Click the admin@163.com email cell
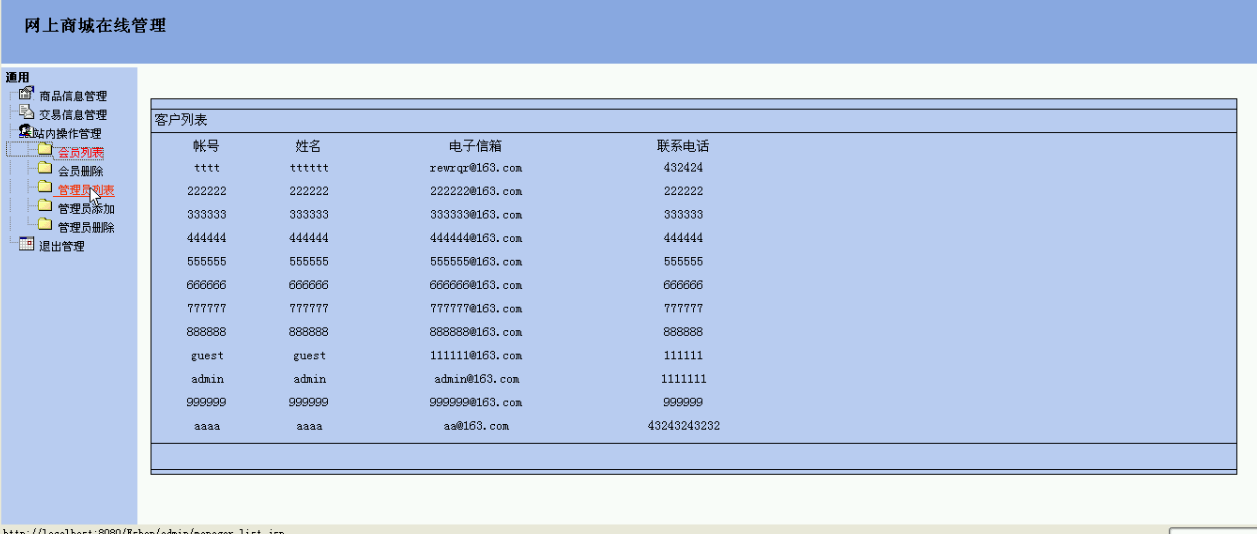 [x=476, y=379]
